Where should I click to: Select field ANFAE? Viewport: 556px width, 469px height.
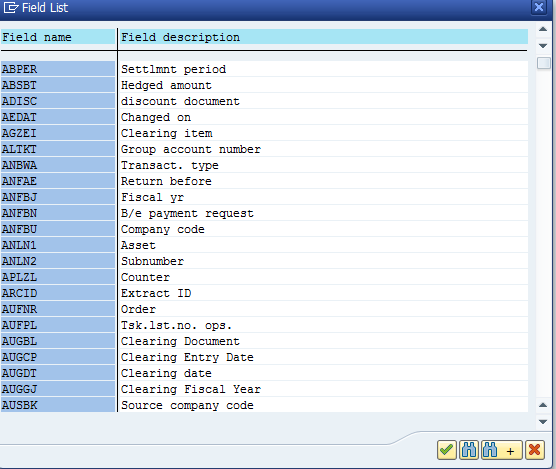(x=58, y=181)
